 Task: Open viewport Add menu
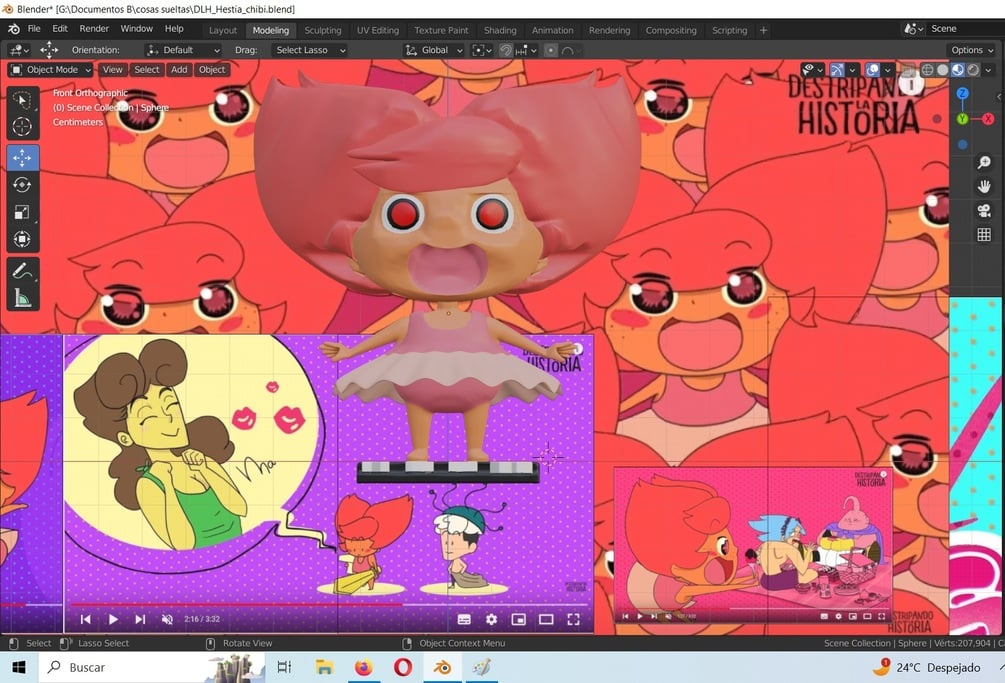[179, 70]
